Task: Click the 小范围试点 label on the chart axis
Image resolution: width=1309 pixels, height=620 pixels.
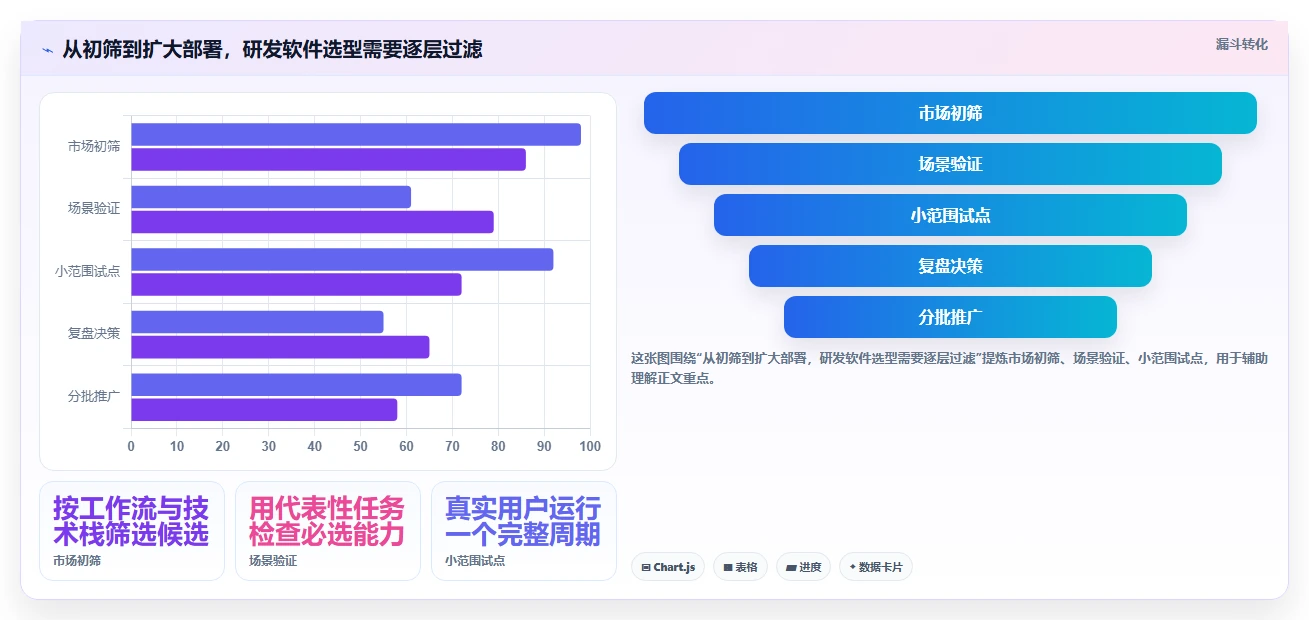Action: pos(88,271)
